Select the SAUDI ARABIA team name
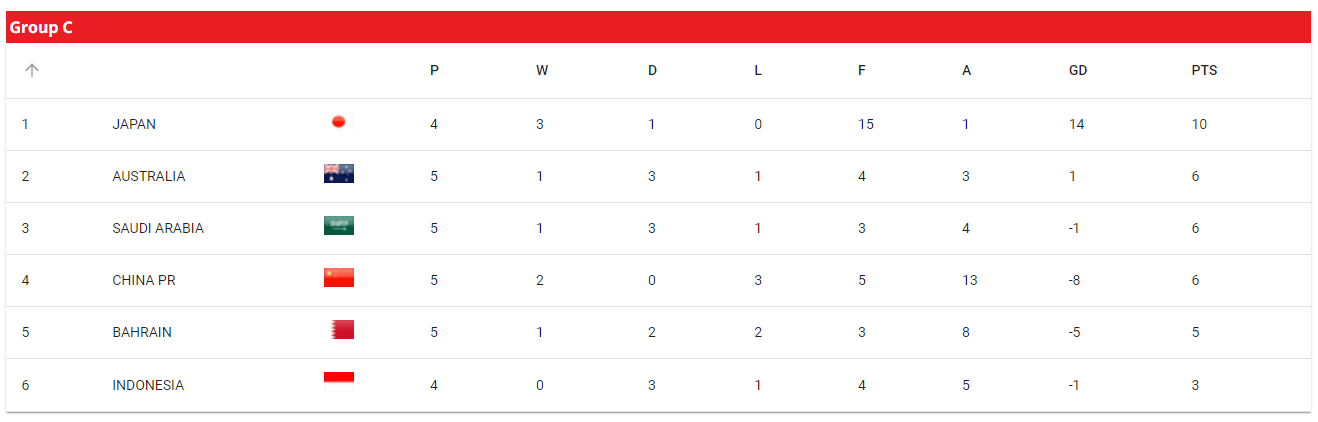1318x422 pixels. (x=158, y=229)
